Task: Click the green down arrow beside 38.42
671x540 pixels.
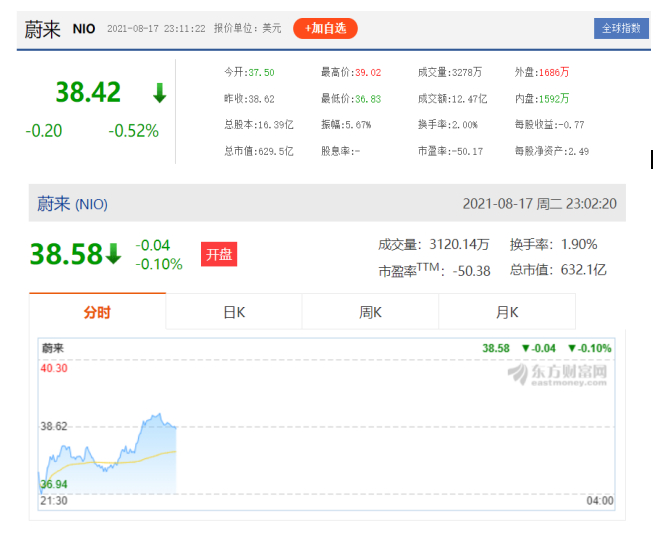Action: click(160, 93)
